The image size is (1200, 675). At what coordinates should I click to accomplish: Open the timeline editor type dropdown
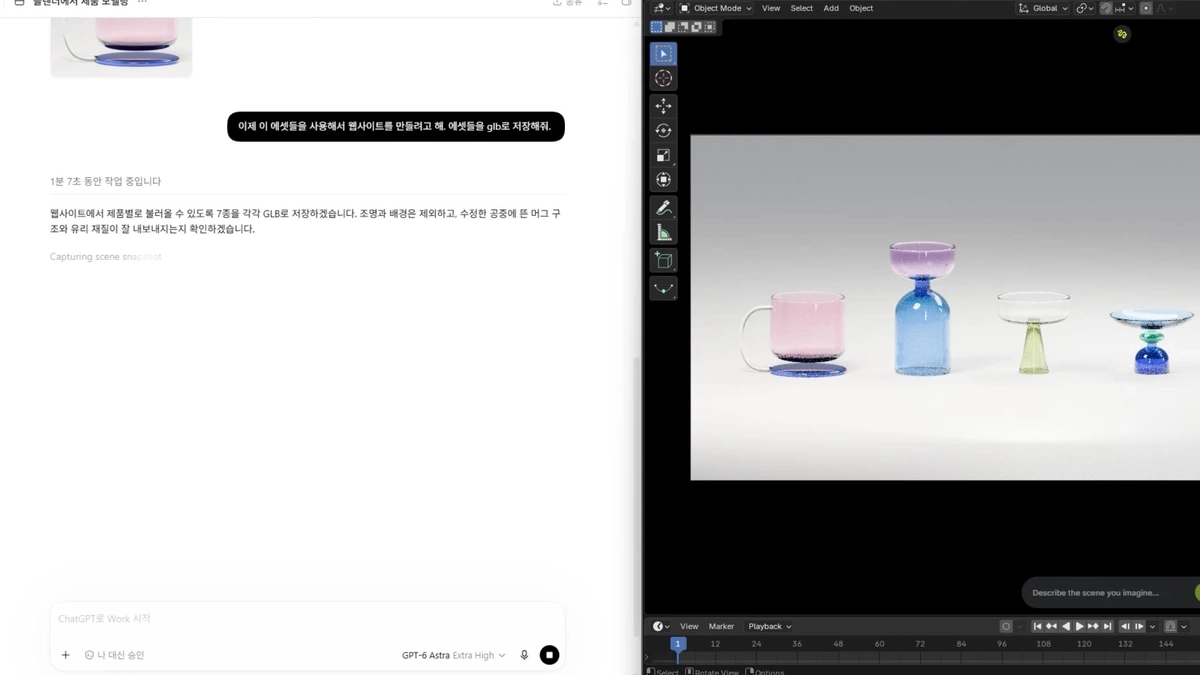click(662, 626)
